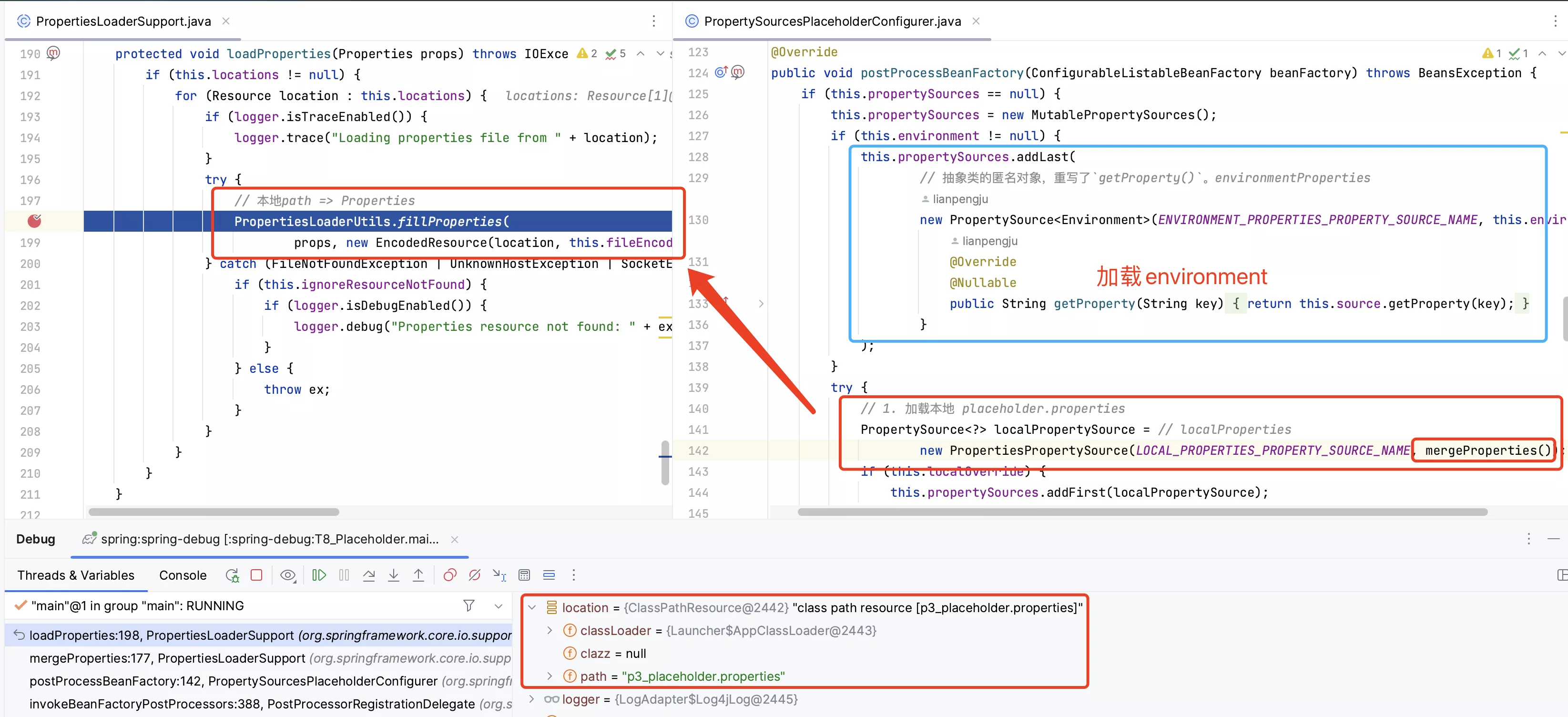Show typo count 5 in left editor
The height and width of the screenshot is (717, 1568).
[x=615, y=53]
